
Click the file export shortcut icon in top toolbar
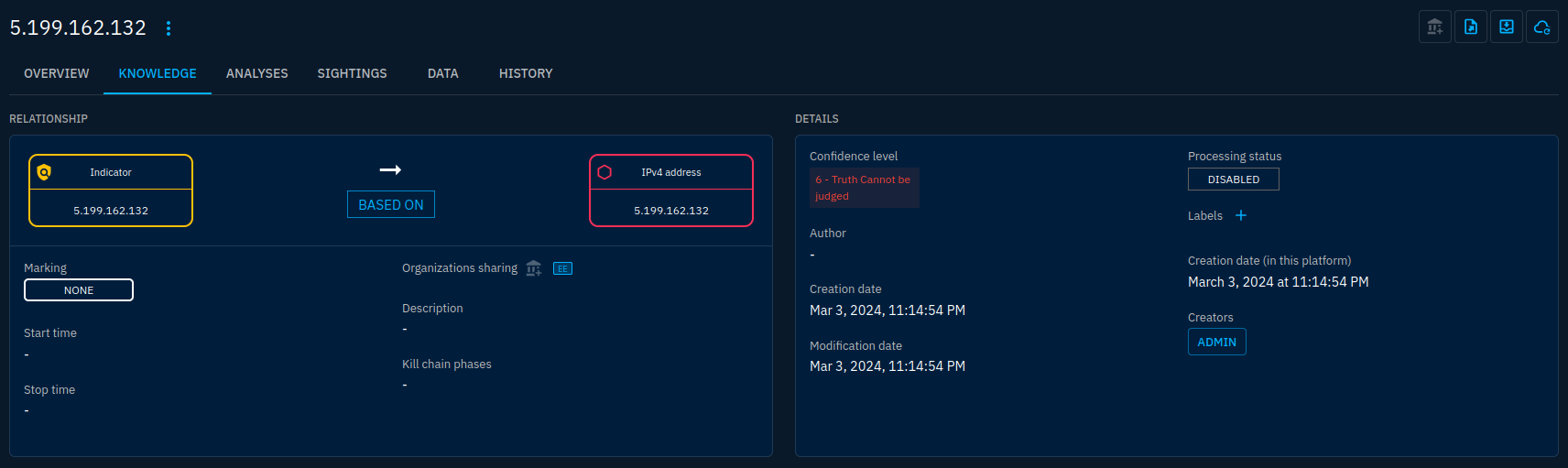[x=1471, y=27]
